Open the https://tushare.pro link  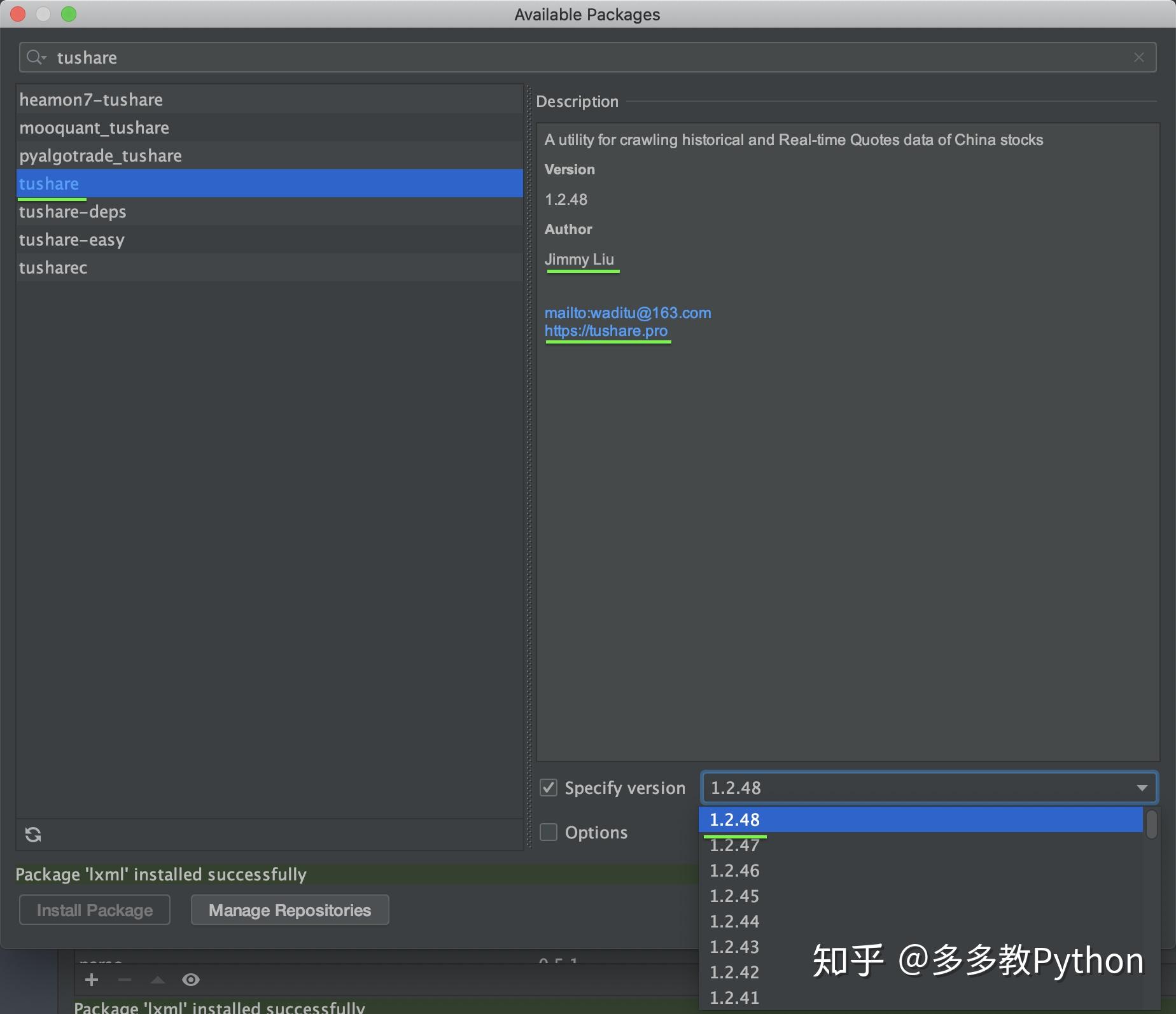(607, 330)
